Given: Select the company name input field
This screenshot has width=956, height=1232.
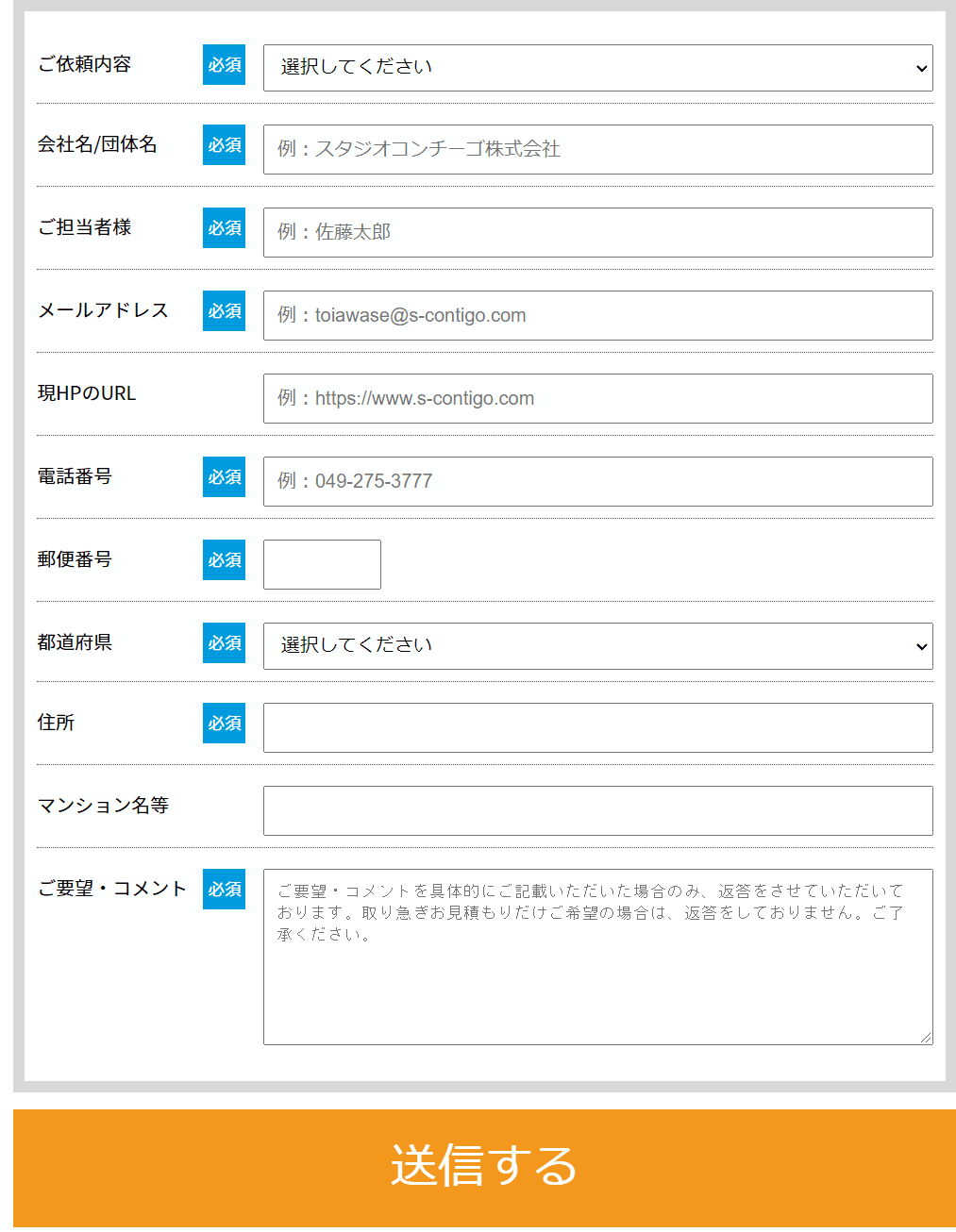Looking at the screenshot, I should tap(597, 149).
